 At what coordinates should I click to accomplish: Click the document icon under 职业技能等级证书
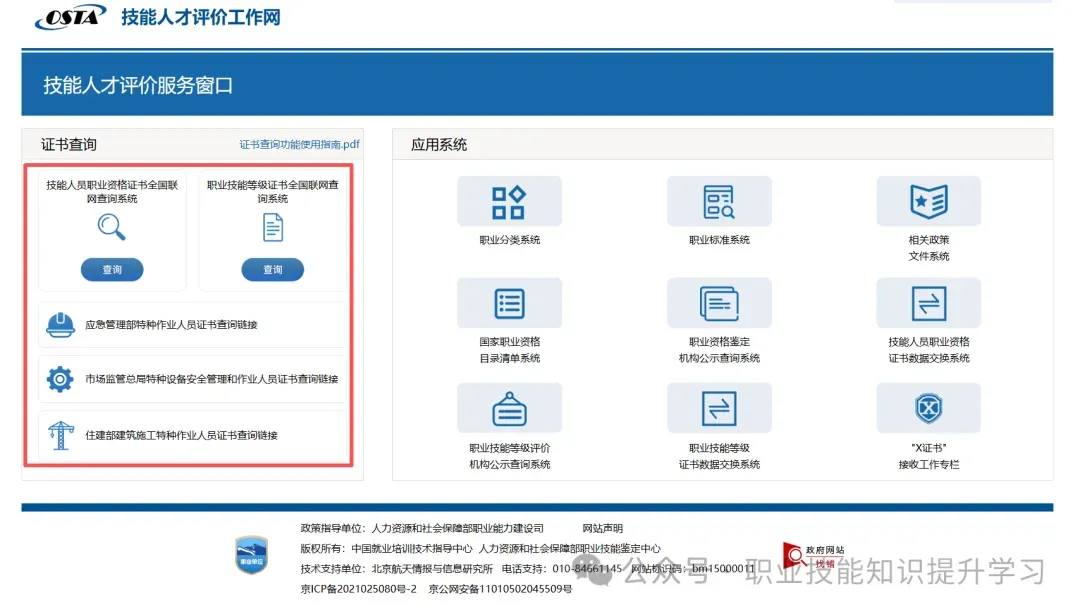(273, 227)
